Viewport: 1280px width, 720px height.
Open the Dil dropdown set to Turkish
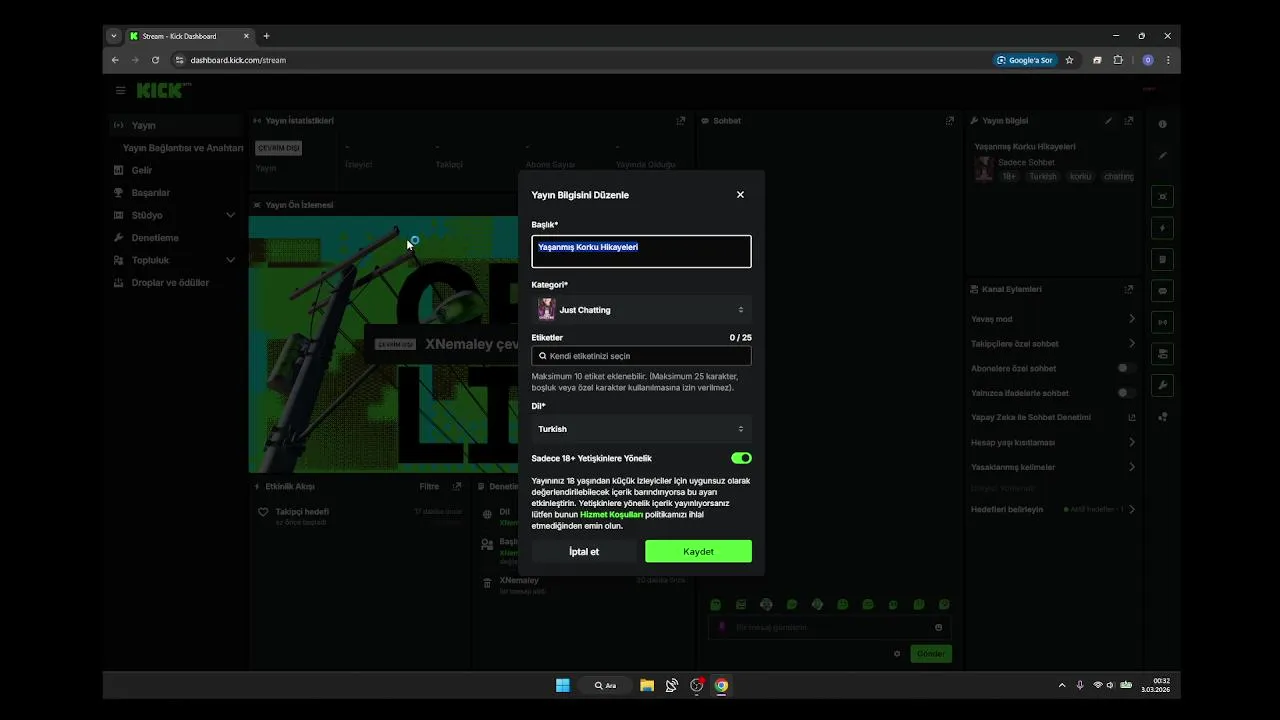pos(641,429)
